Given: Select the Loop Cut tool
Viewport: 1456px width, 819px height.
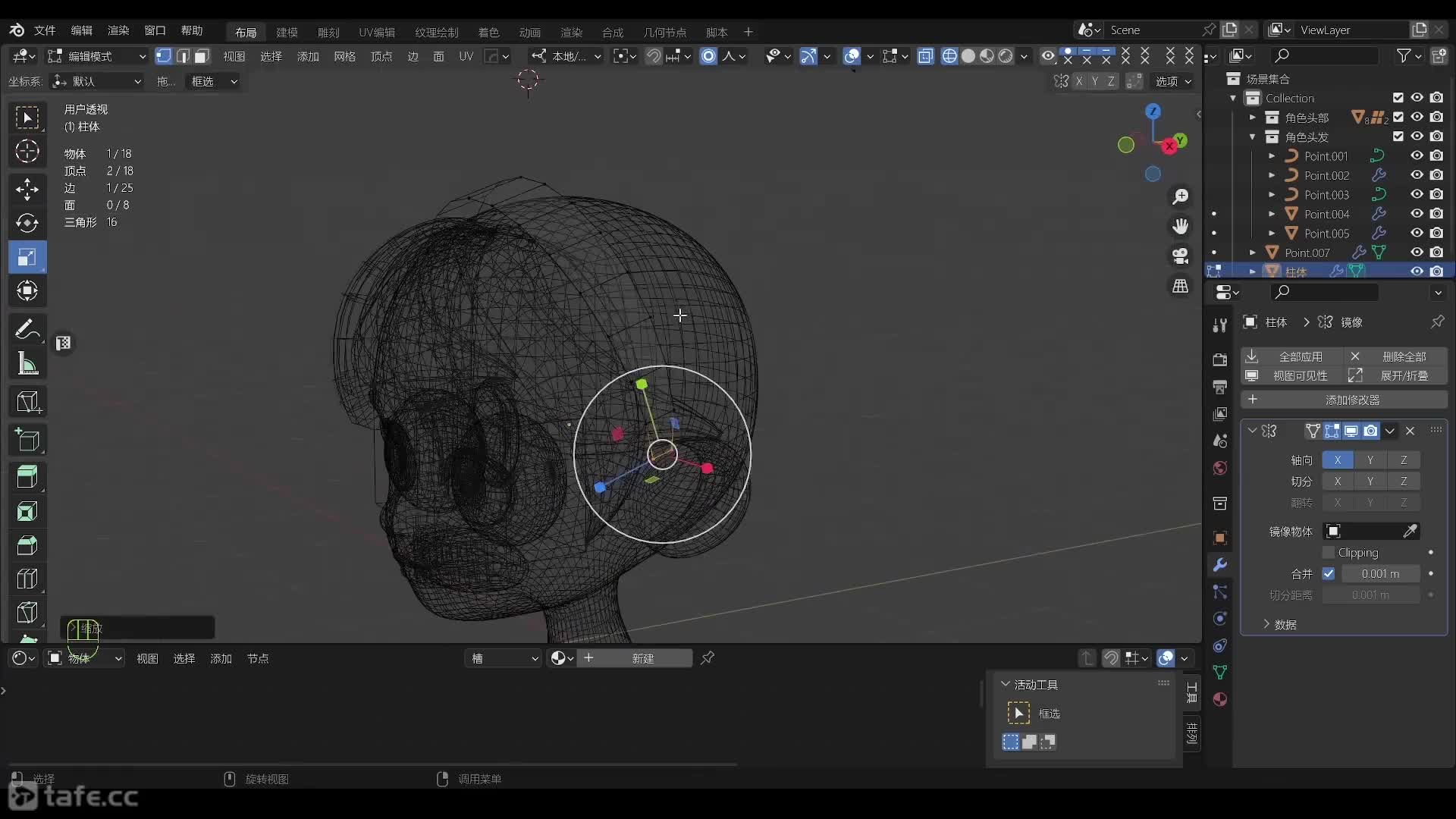Looking at the screenshot, I should (27, 579).
